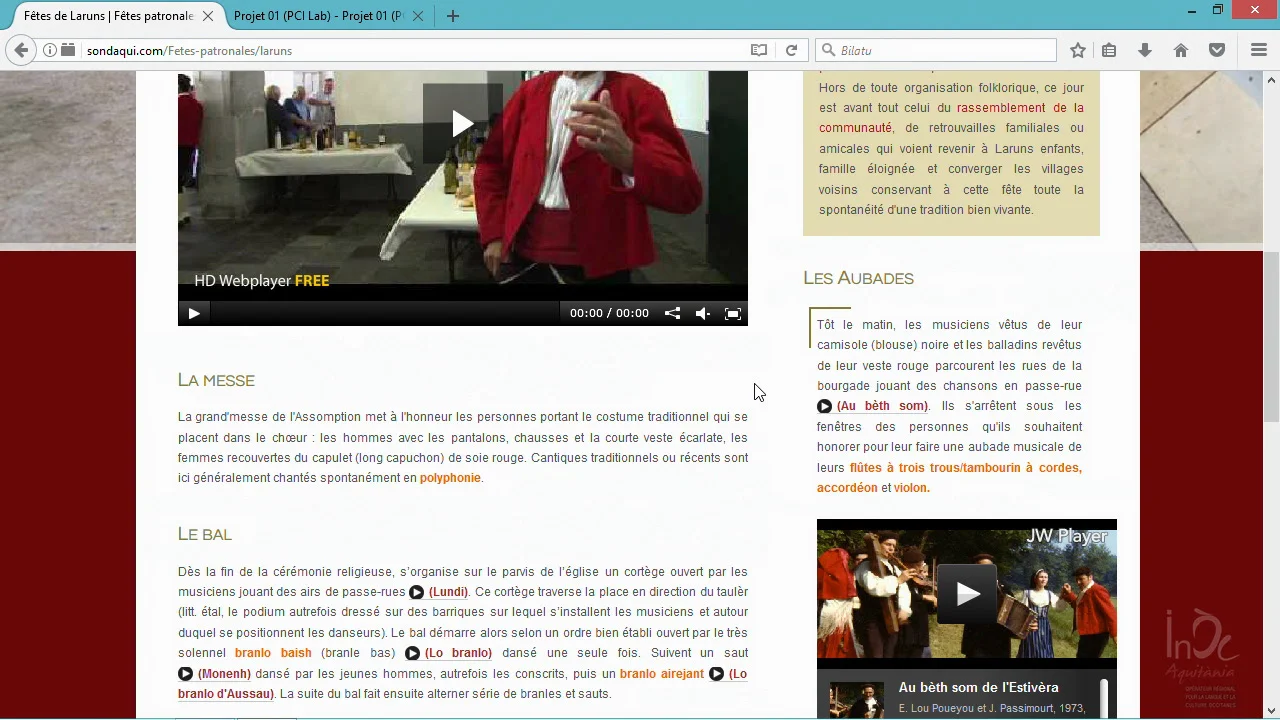Reload the current page
1280x720 pixels.
click(791, 50)
